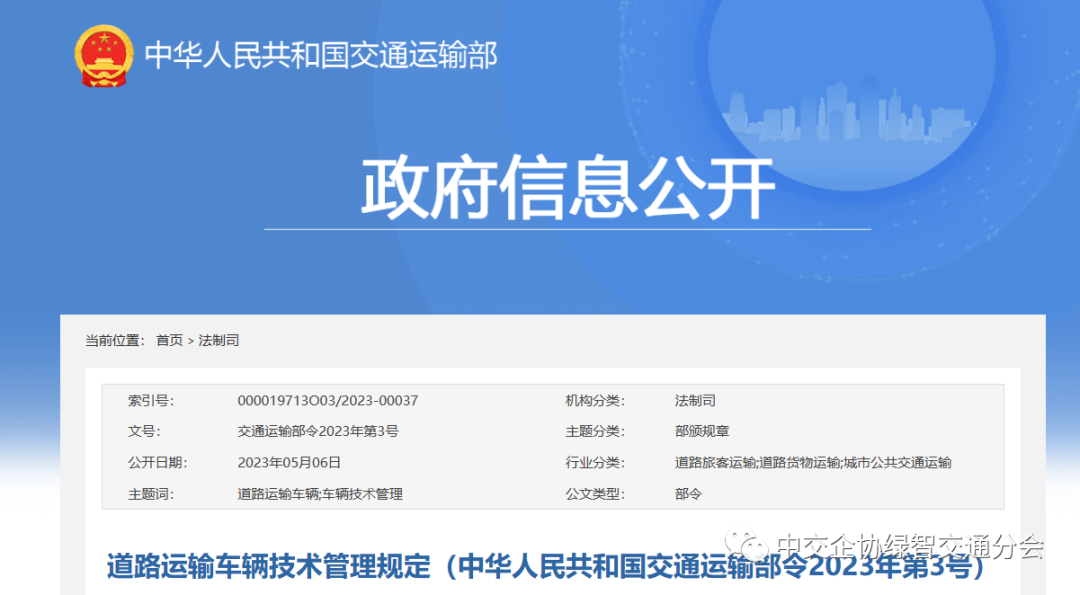The image size is (1080, 595).
Task: Click the 公文类型 field label
Action: (x=594, y=494)
